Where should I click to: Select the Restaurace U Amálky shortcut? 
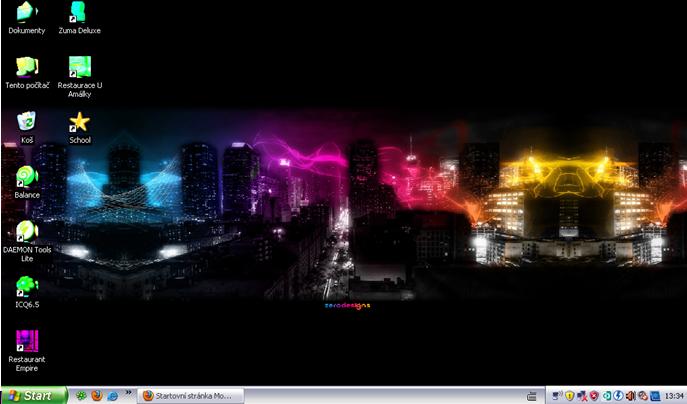click(x=80, y=77)
